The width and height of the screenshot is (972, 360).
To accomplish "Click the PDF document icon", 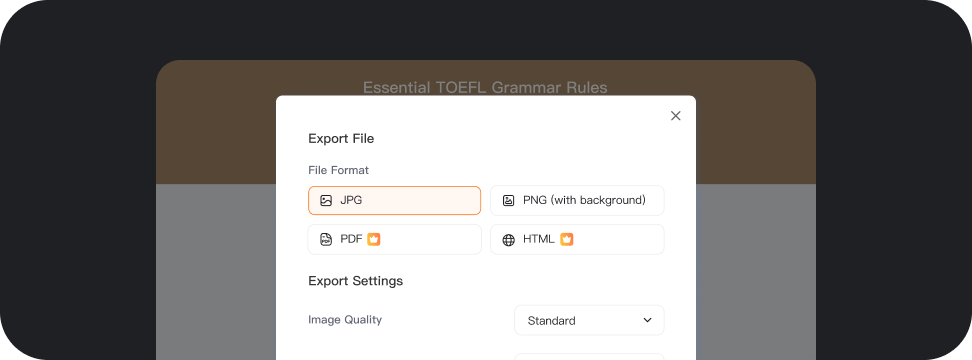I will point(326,240).
